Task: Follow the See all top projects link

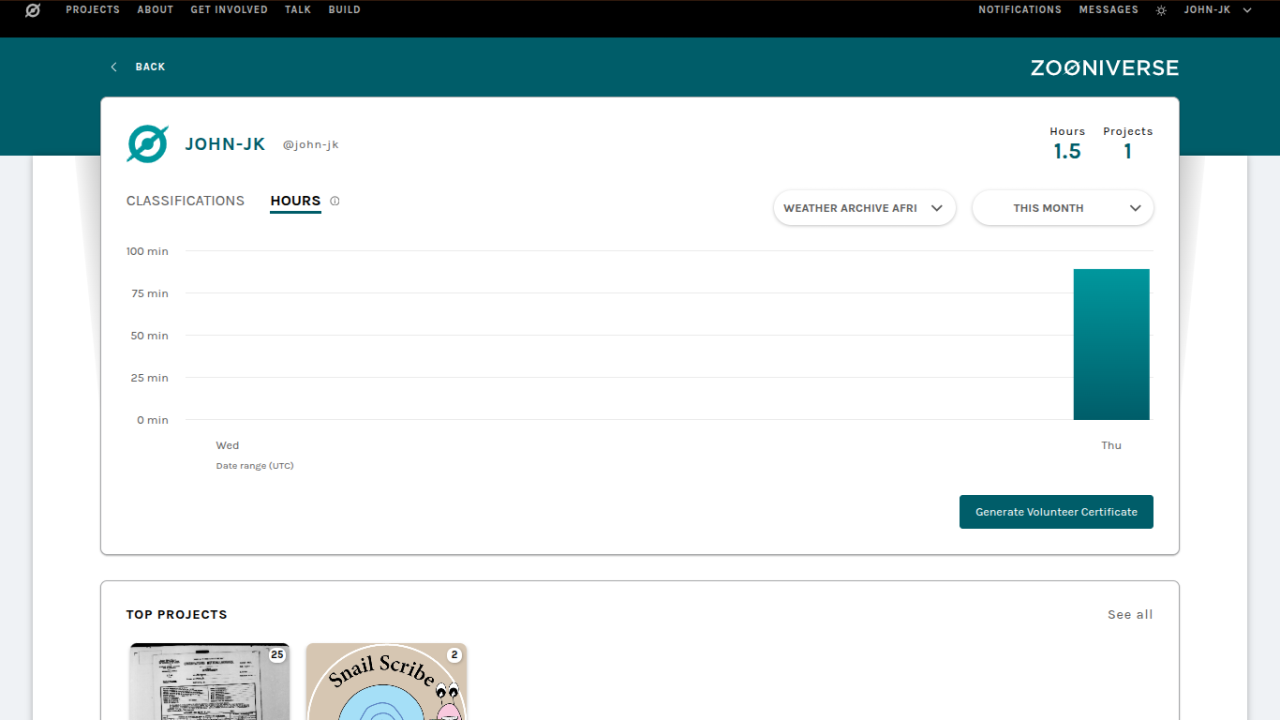Action: pyautogui.click(x=1130, y=615)
